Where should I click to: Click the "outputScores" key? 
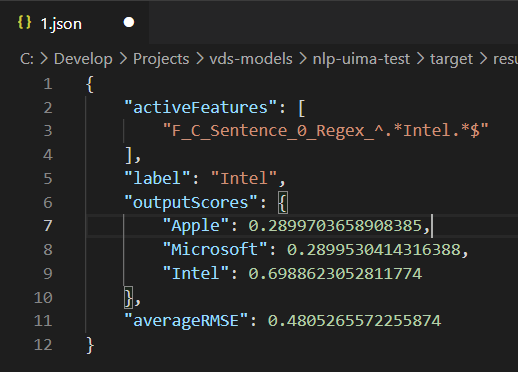point(191,202)
